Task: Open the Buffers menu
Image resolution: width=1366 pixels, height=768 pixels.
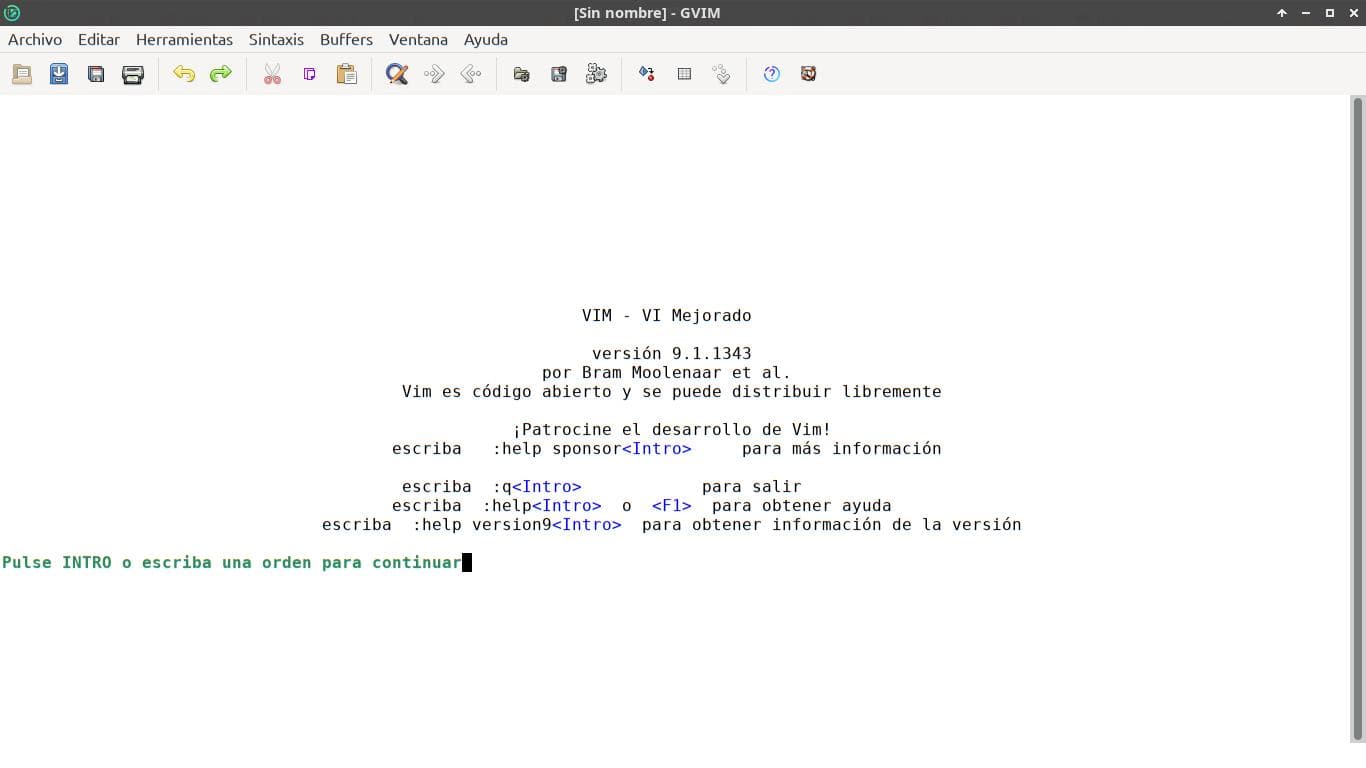Action: (x=346, y=40)
